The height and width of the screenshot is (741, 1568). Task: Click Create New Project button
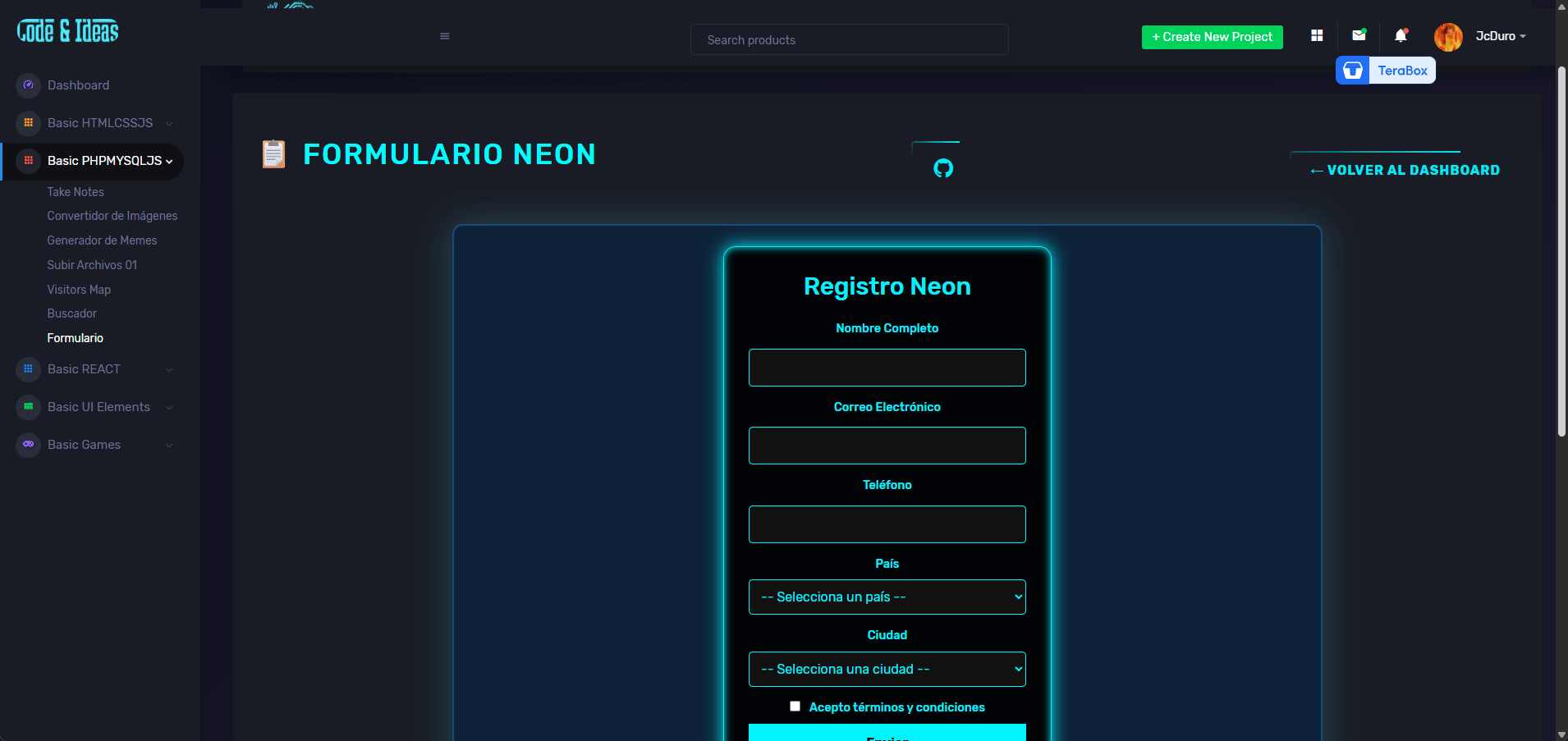[1212, 37]
